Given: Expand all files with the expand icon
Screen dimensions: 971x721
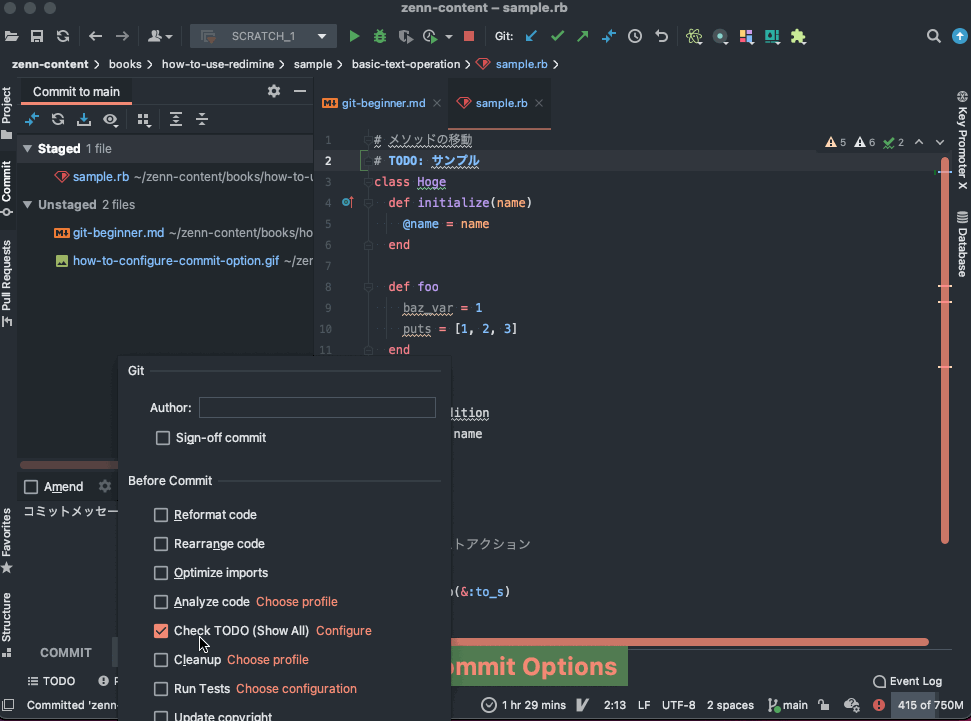Looking at the screenshot, I should tap(176, 119).
